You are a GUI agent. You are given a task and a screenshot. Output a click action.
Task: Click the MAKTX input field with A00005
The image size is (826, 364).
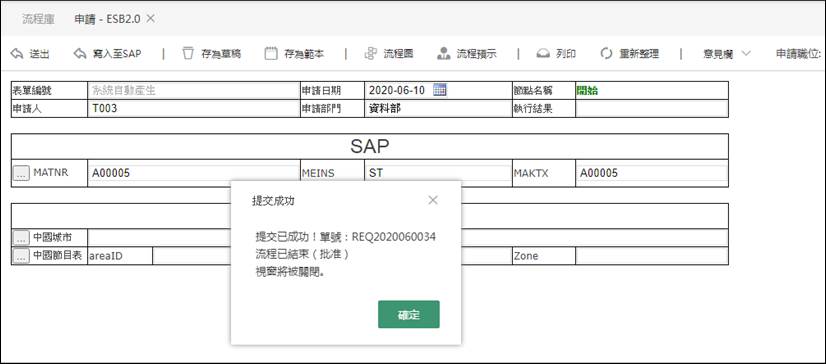click(652, 173)
